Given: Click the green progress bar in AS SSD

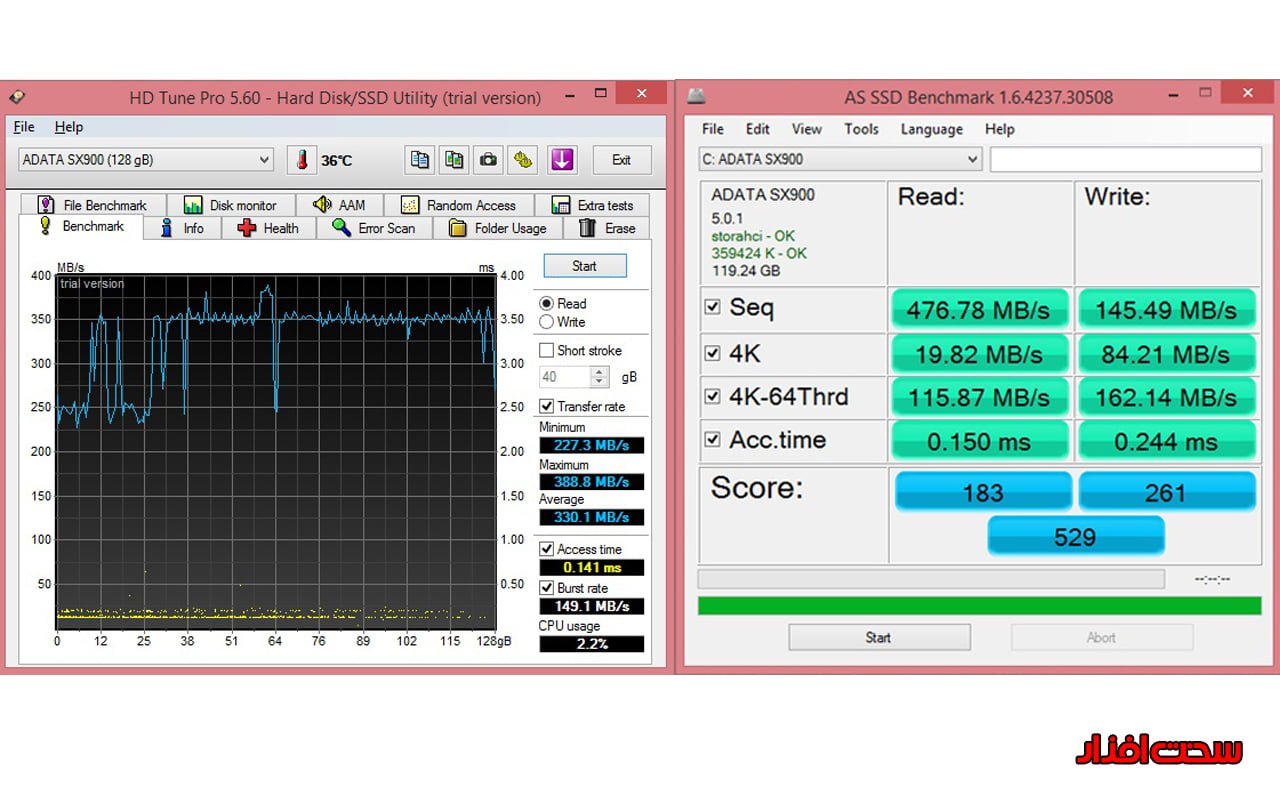Looking at the screenshot, I should 979,605.
